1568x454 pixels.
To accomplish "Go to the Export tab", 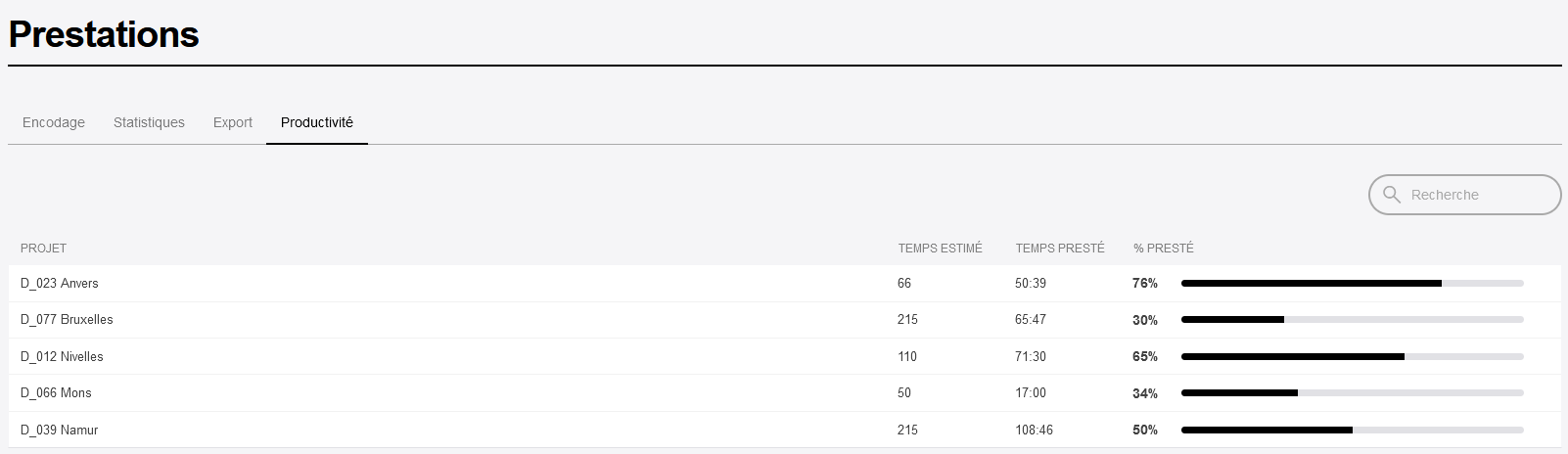I will tap(233, 122).
